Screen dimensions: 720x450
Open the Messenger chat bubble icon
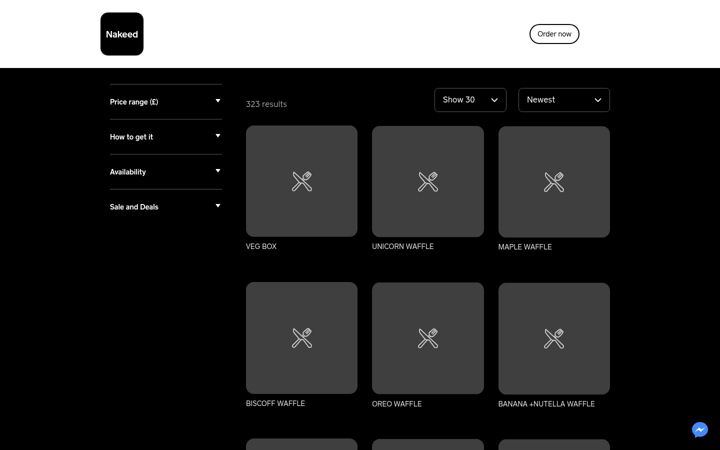pos(700,430)
